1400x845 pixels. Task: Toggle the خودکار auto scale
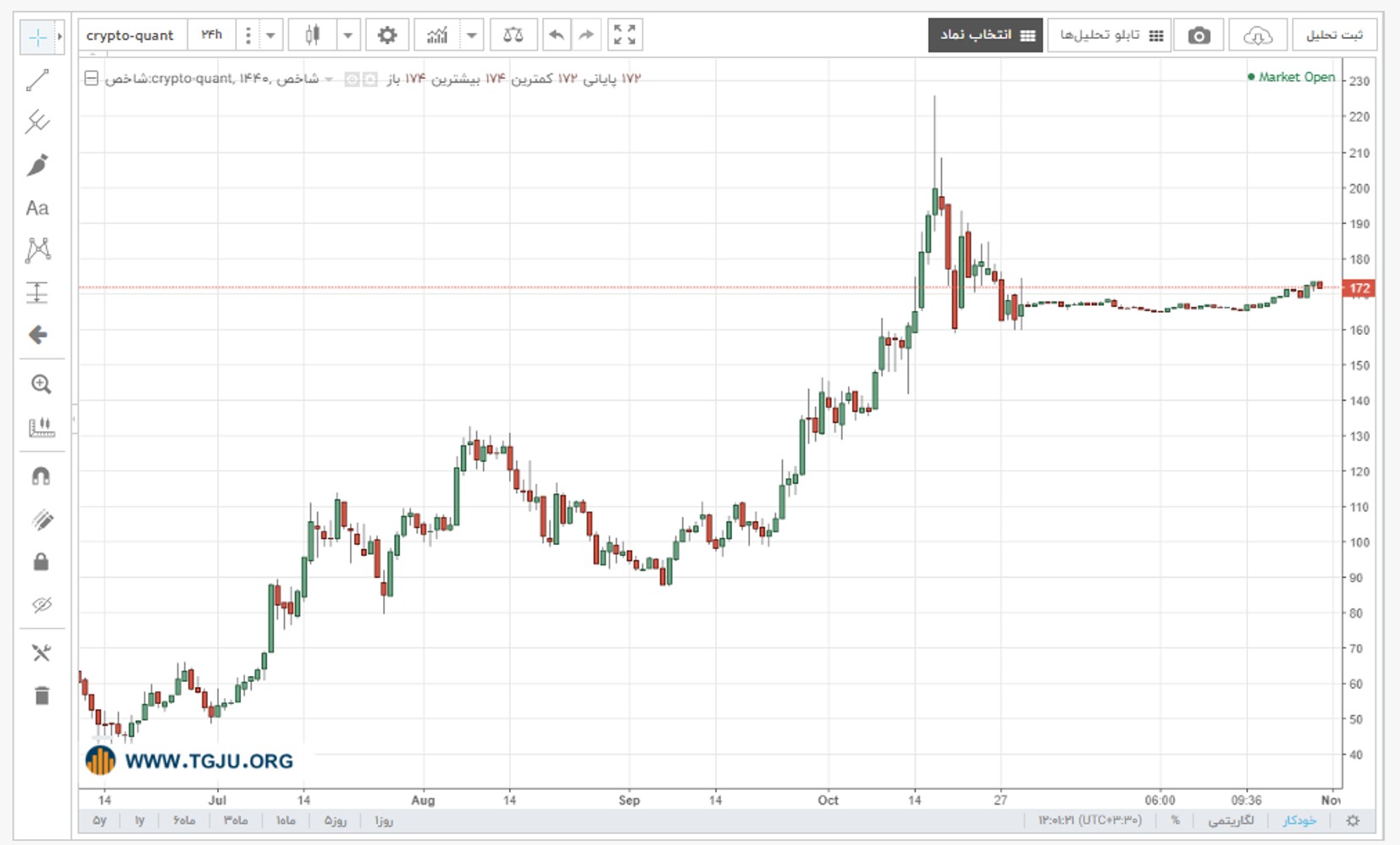pos(1299,820)
